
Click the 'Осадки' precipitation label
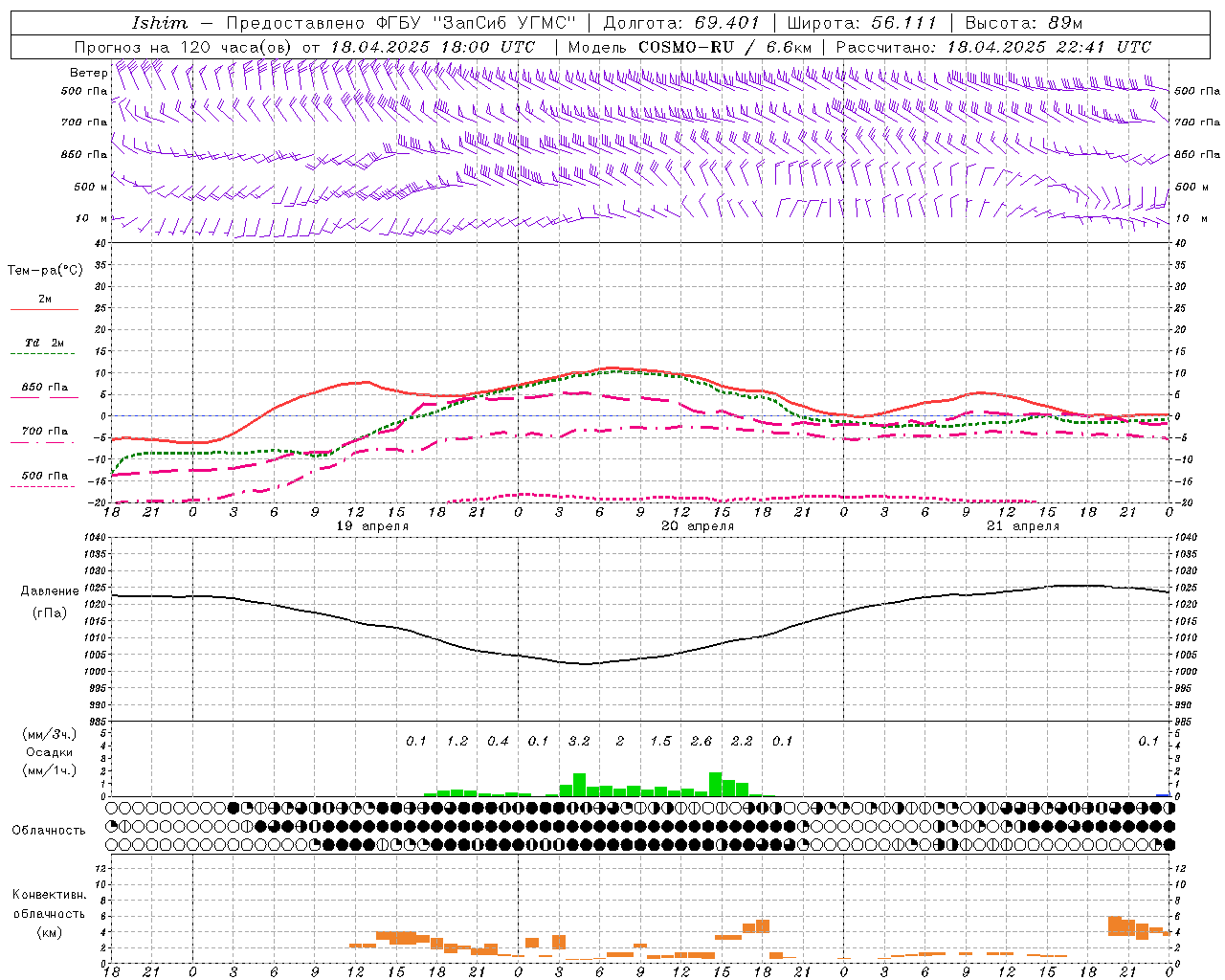(50, 752)
